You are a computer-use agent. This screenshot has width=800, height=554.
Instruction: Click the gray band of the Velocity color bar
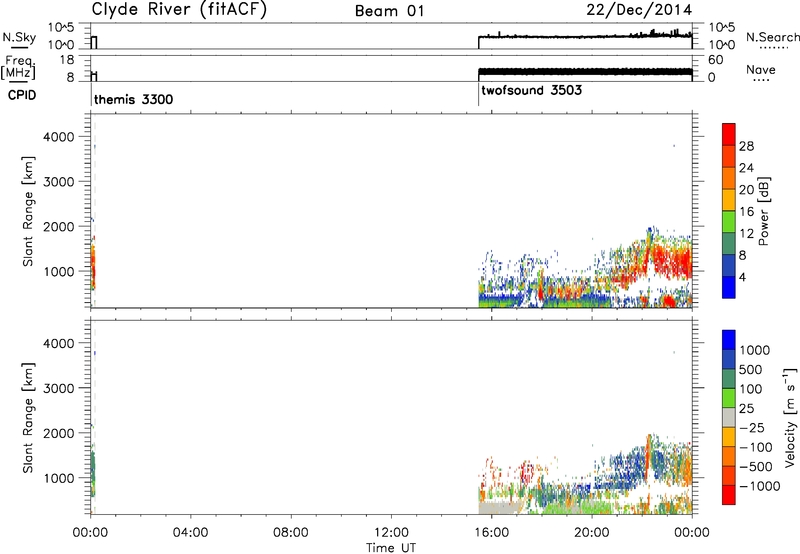pyautogui.click(x=729, y=417)
